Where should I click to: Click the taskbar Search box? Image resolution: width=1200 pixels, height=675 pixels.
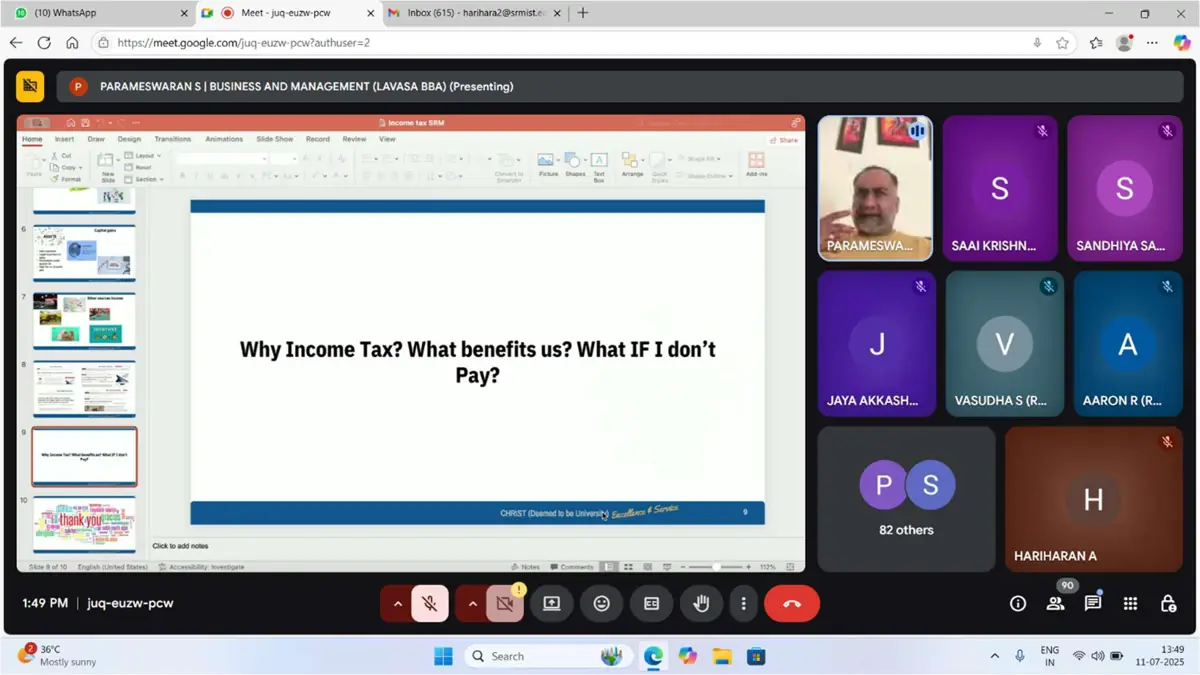(546, 656)
